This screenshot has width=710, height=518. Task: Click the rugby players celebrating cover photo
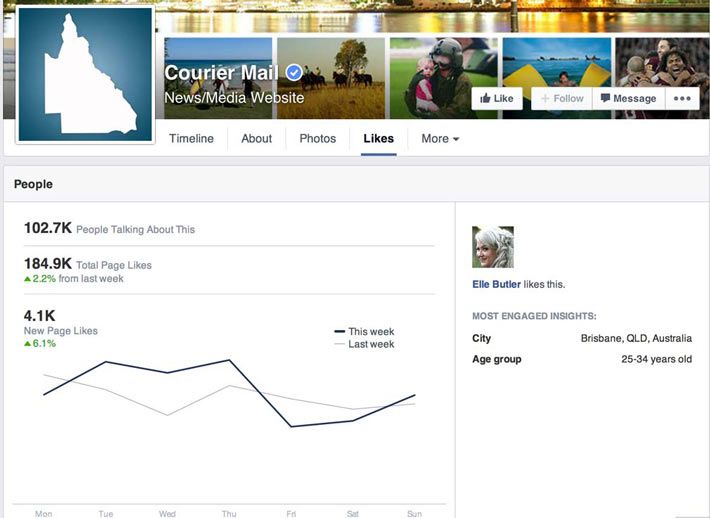[662, 78]
